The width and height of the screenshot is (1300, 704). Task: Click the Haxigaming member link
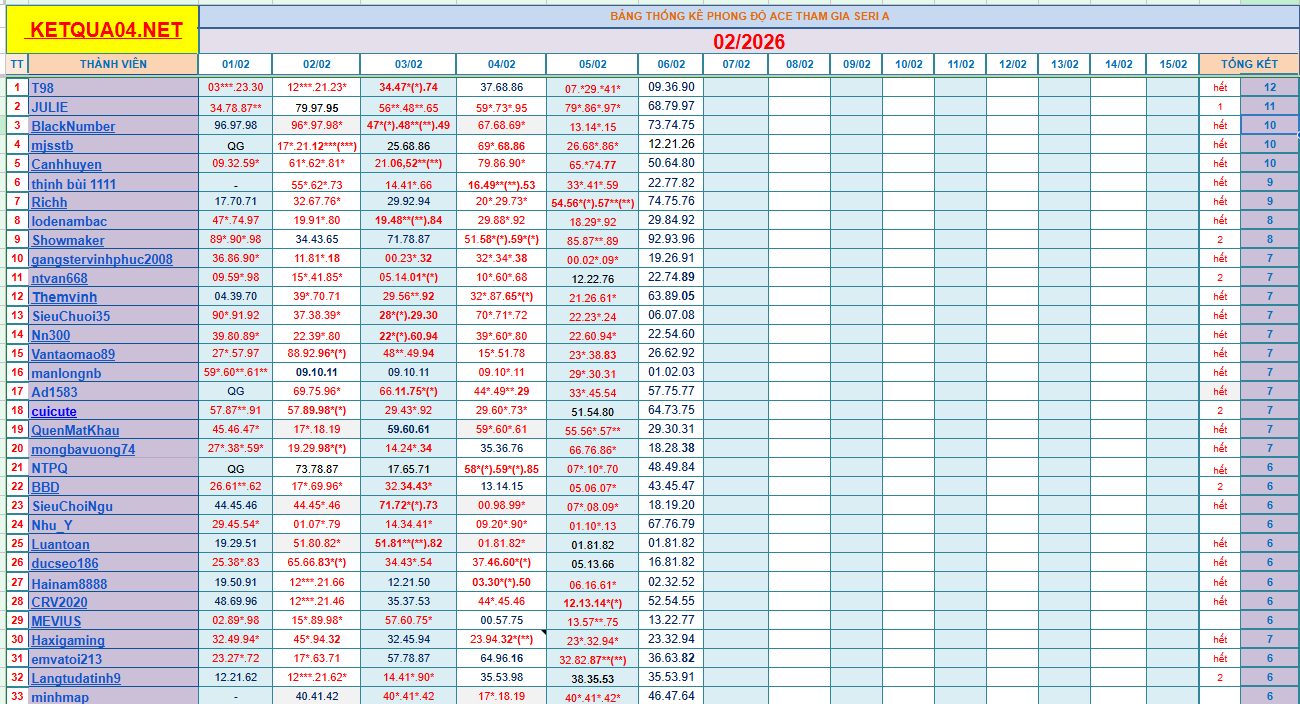click(67, 640)
